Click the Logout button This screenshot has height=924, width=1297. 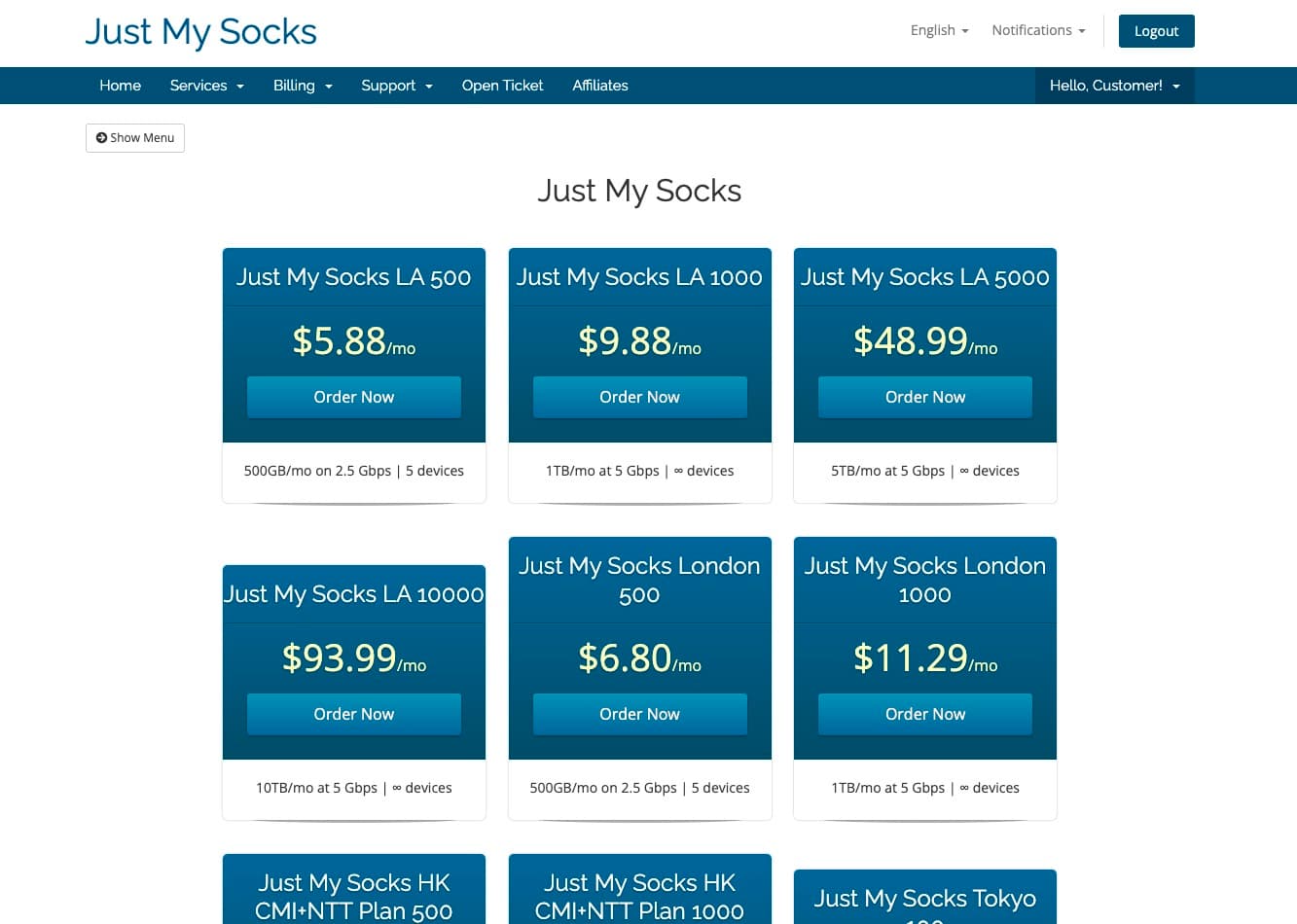(x=1156, y=31)
